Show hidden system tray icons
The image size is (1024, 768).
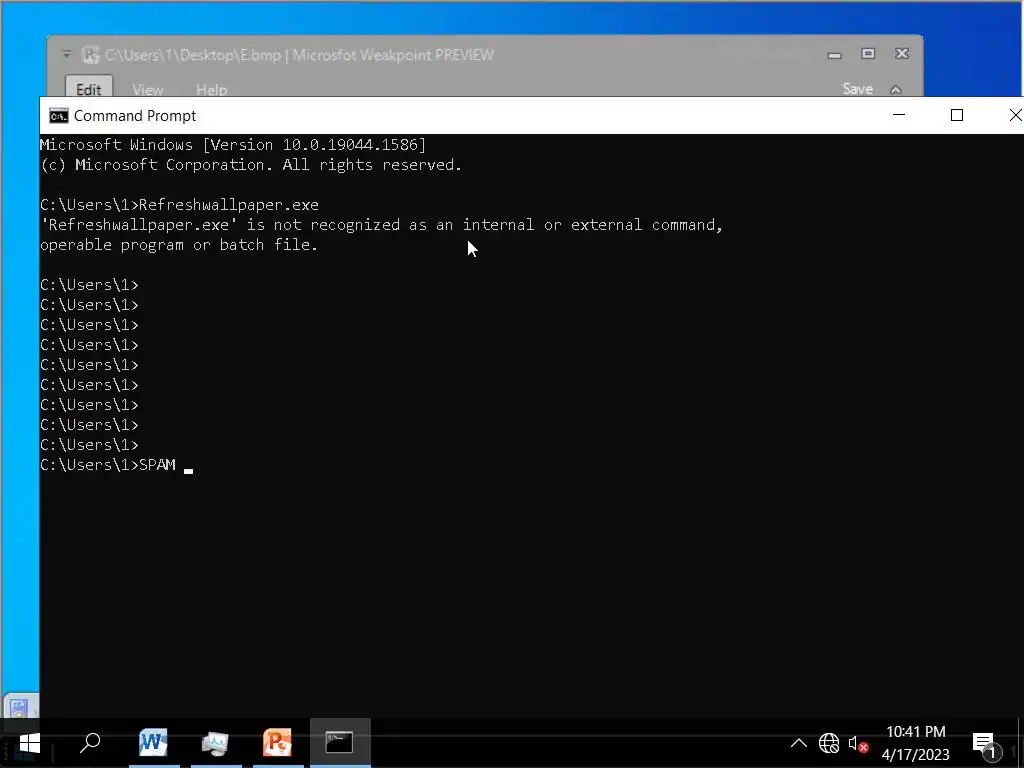pos(798,743)
